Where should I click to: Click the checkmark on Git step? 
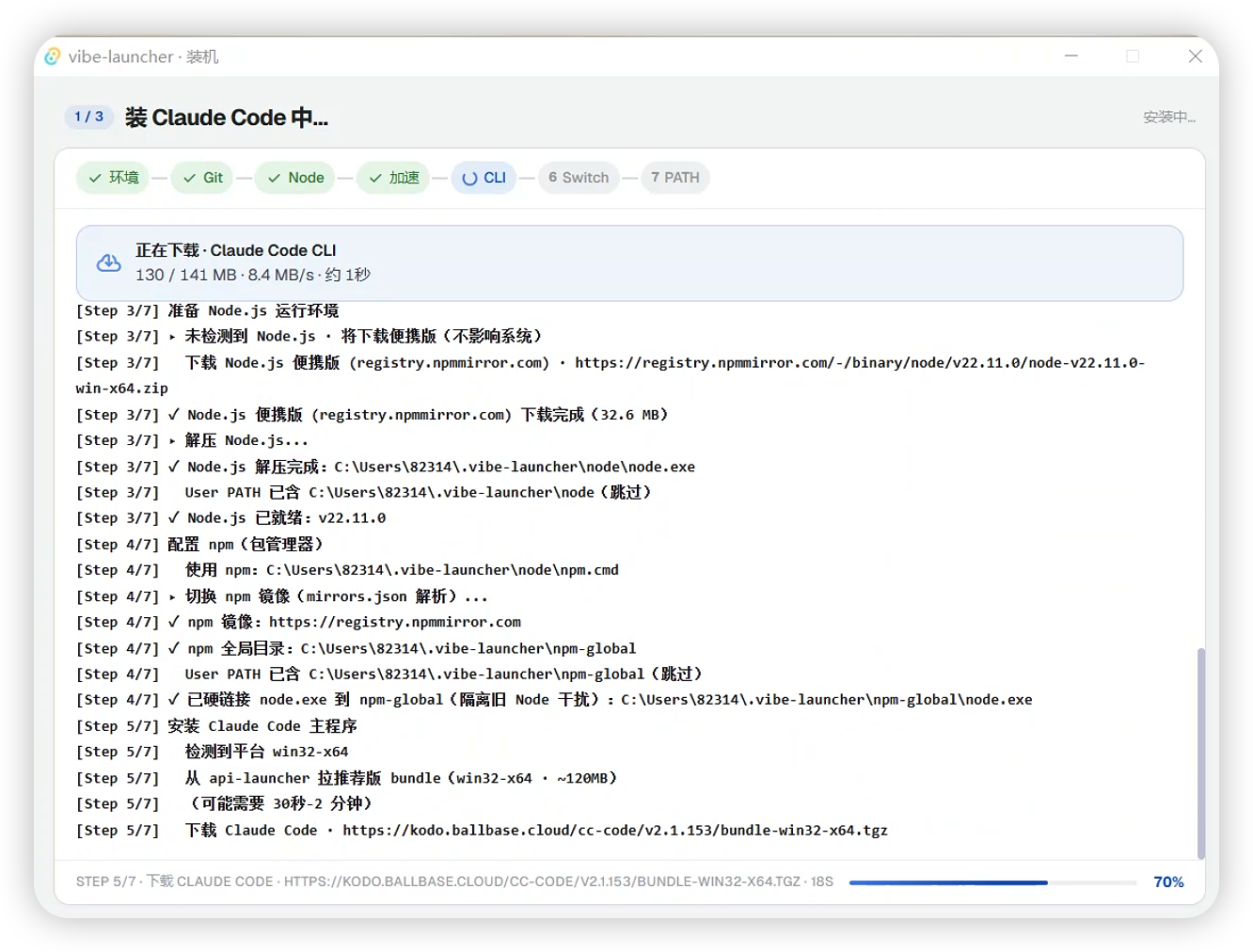click(190, 178)
